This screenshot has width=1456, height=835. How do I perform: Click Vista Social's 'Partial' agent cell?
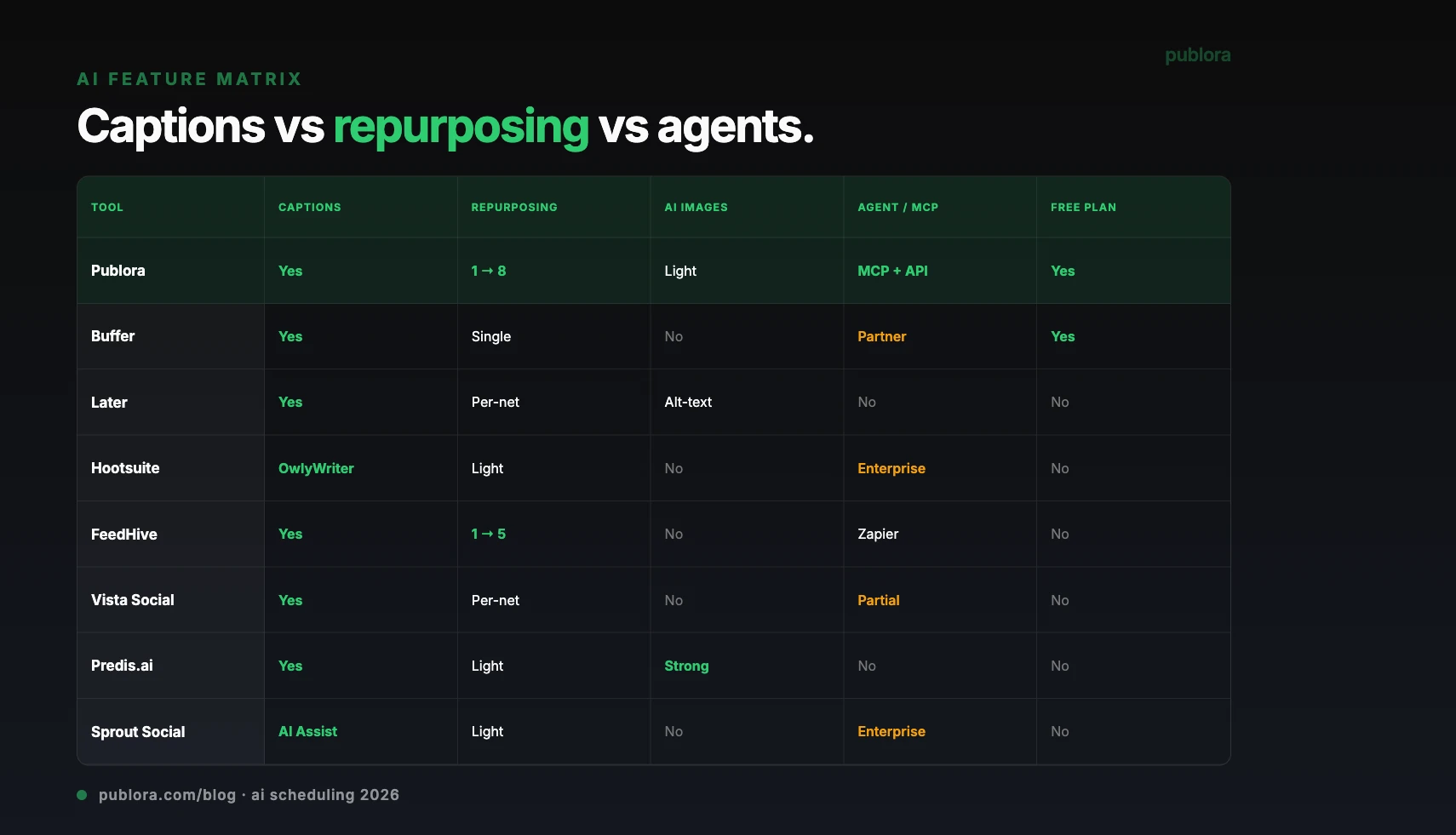coord(879,600)
